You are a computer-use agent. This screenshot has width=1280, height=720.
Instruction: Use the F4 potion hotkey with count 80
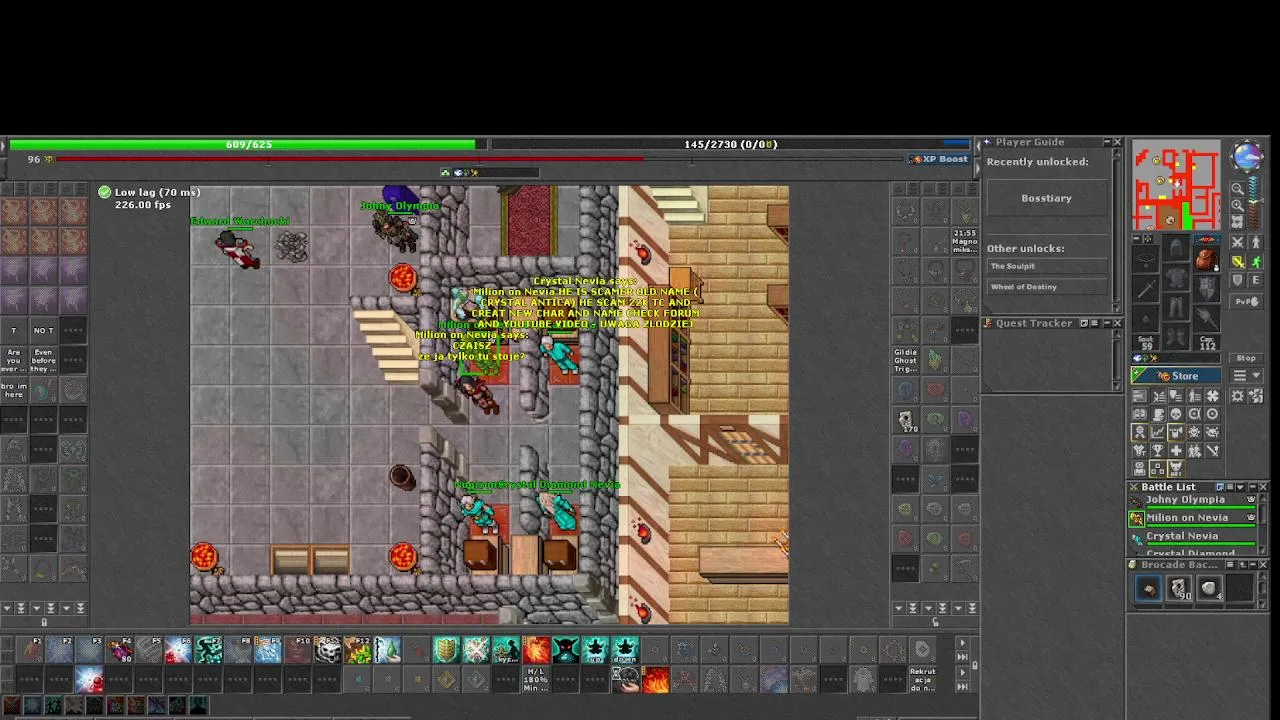(119, 650)
